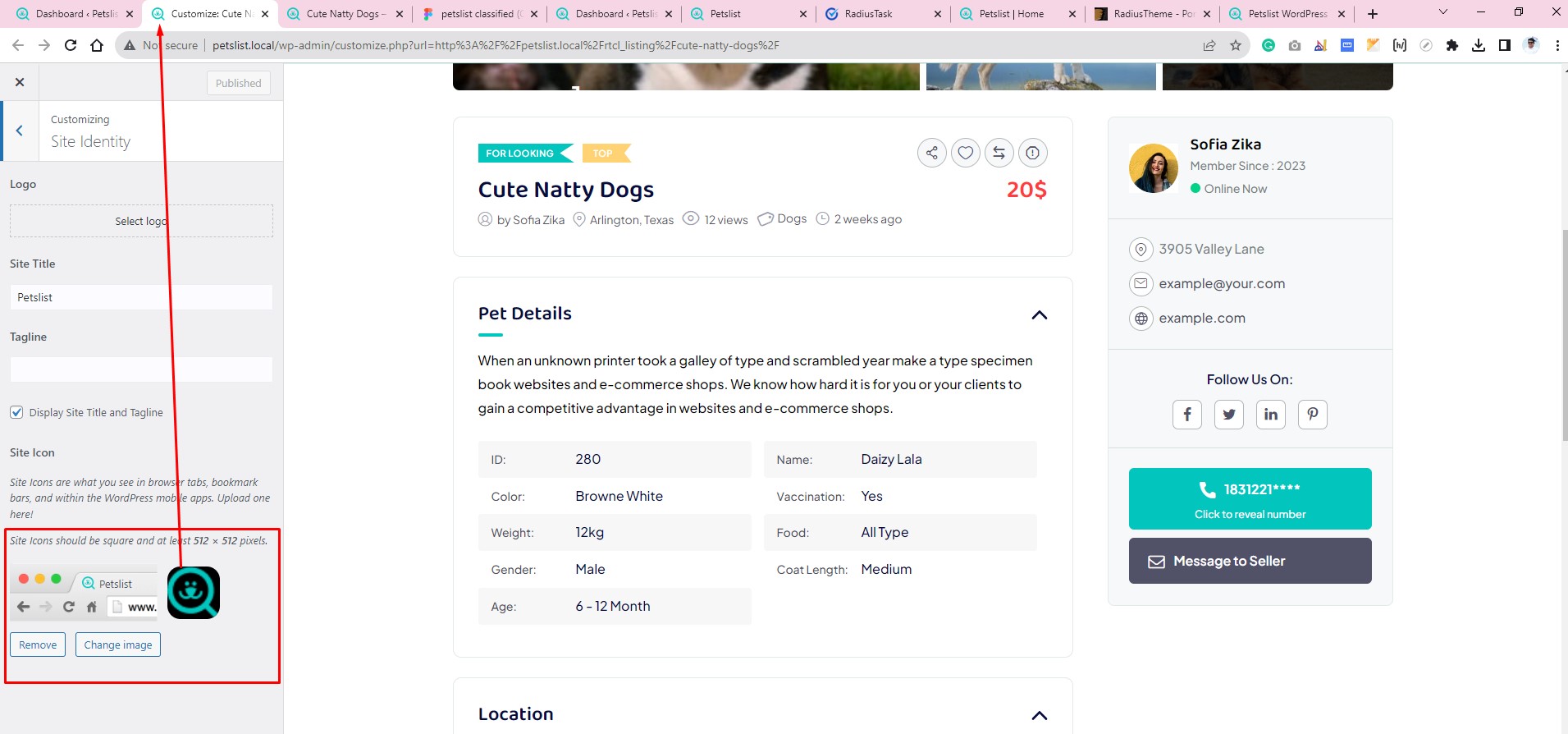The width and height of the screenshot is (1568, 734).
Task: Open seller's LinkedIn profile icon
Action: click(x=1271, y=415)
